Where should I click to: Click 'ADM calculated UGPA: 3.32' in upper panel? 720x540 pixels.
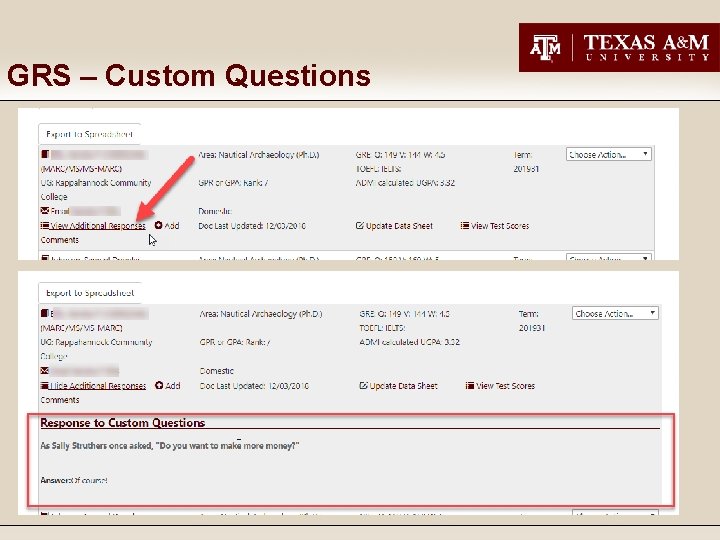click(405, 183)
